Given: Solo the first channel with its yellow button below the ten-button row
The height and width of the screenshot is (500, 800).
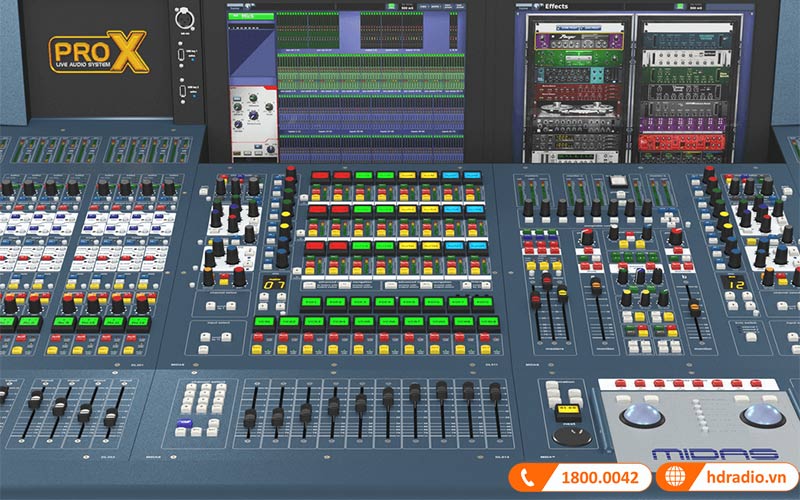Looking at the screenshot, I should (x=257, y=350).
